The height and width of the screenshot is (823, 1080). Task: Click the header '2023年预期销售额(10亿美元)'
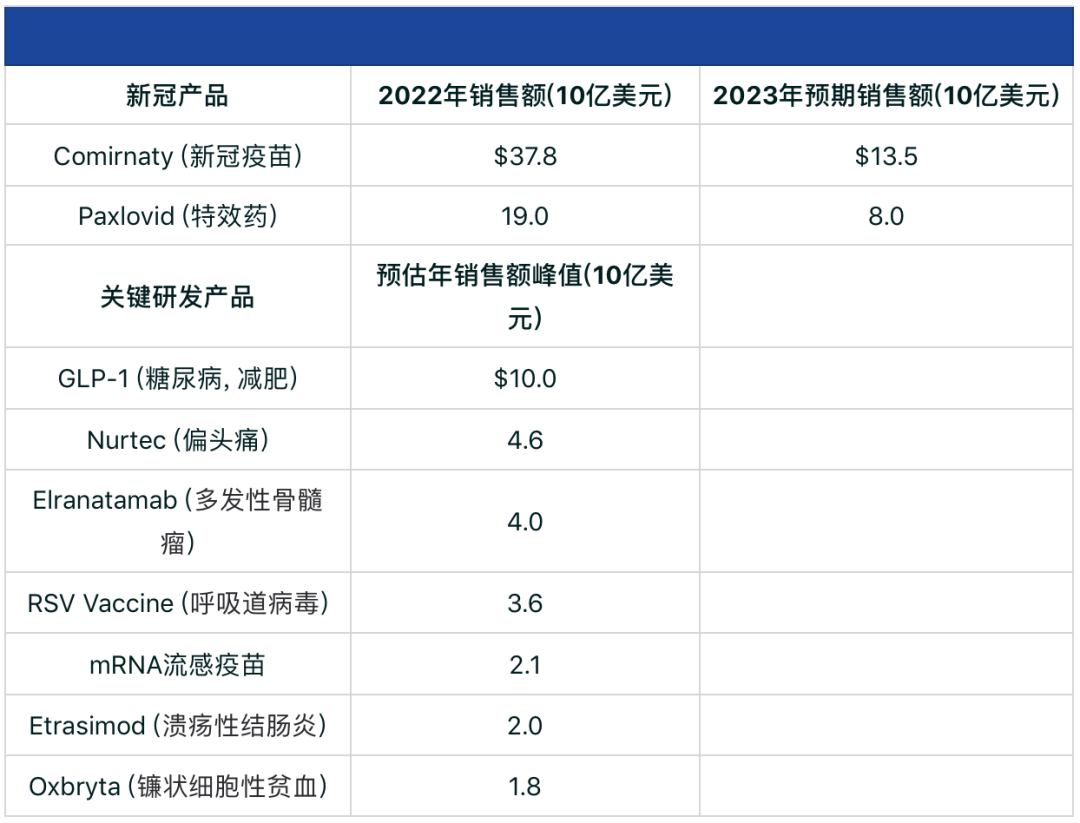coord(886,96)
